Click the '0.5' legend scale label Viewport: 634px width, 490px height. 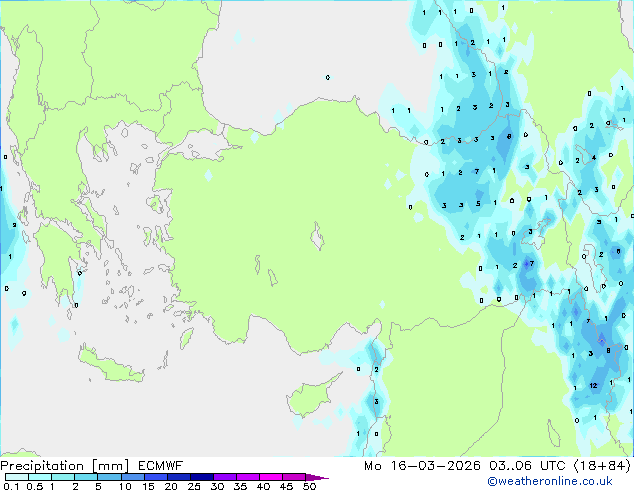pos(34,486)
